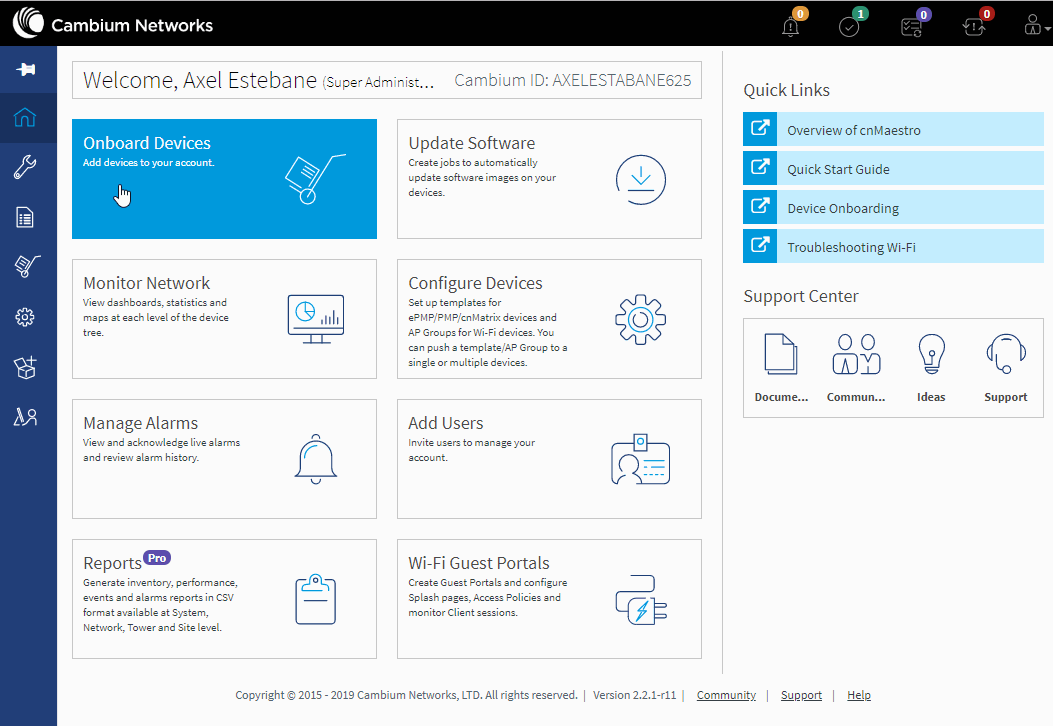Open the reports list icon in the sidebar
1053x726 pixels.
click(x=26, y=218)
